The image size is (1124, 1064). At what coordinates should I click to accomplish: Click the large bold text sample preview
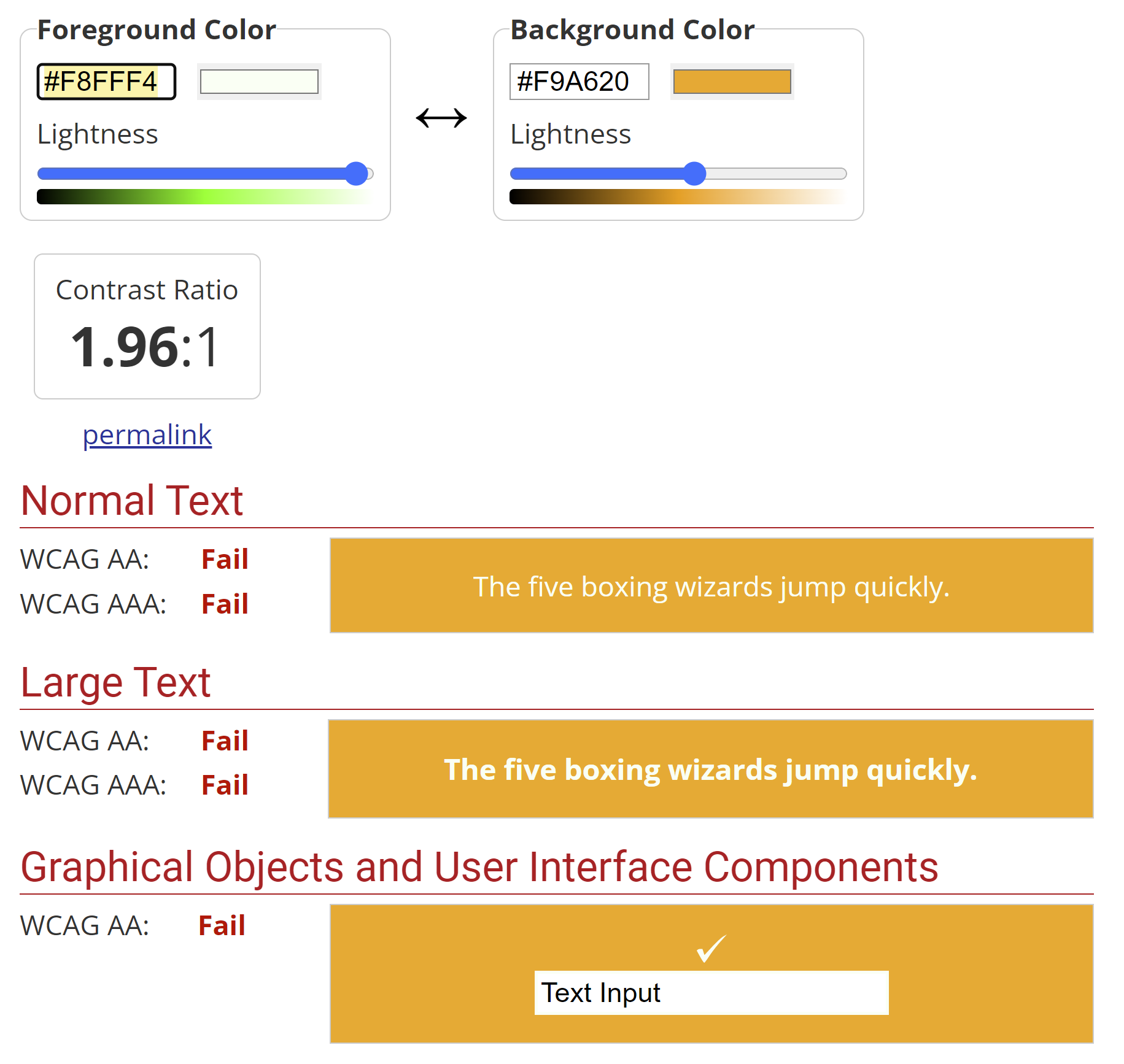coord(711,769)
